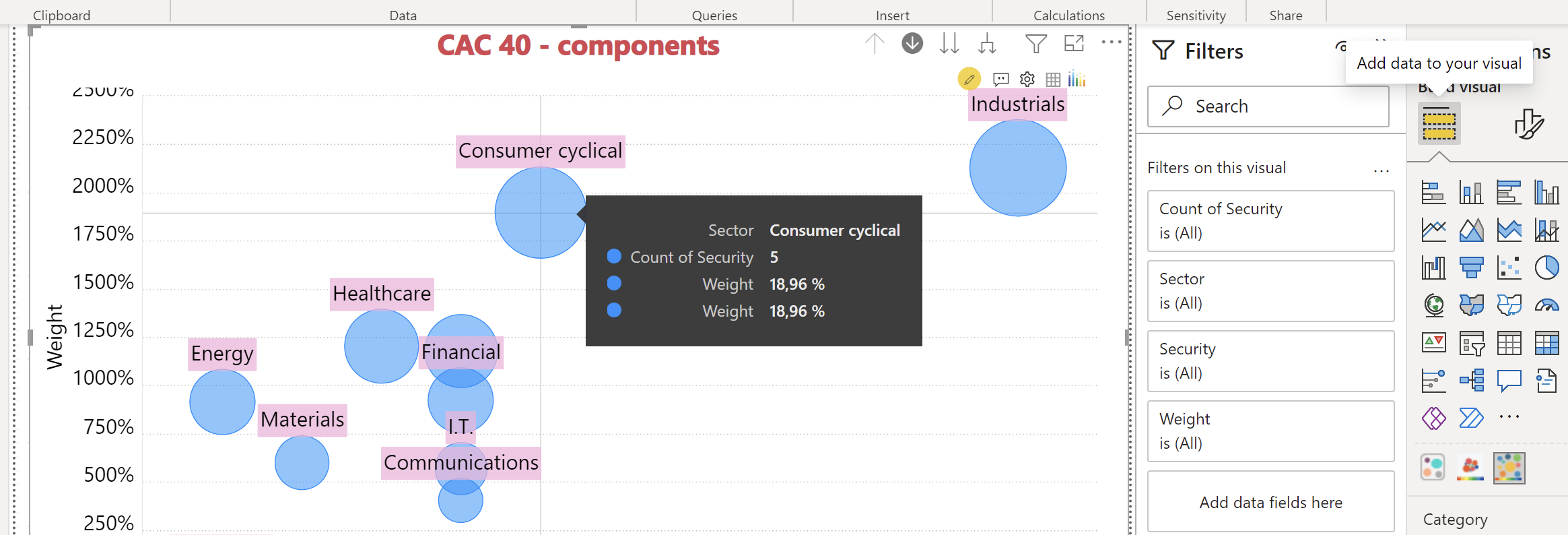The image size is (1568, 535).
Task: Click the colorful bars icon above chart
Action: pyautogui.click(x=1077, y=80)
